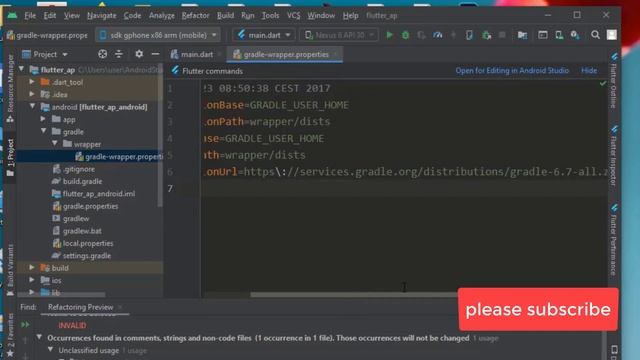Click the editor horizontal scrollbar thumb
640x360 pixels.
(x=354, y=294)
